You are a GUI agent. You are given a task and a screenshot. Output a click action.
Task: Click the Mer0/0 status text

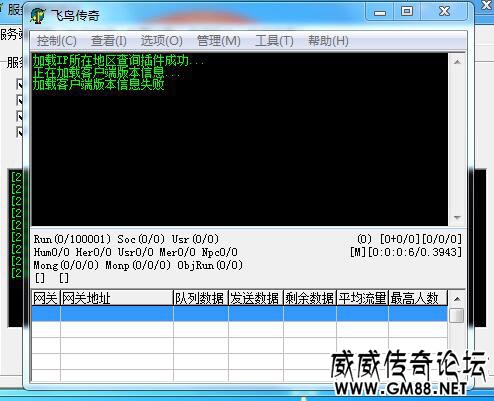(177, 252)
